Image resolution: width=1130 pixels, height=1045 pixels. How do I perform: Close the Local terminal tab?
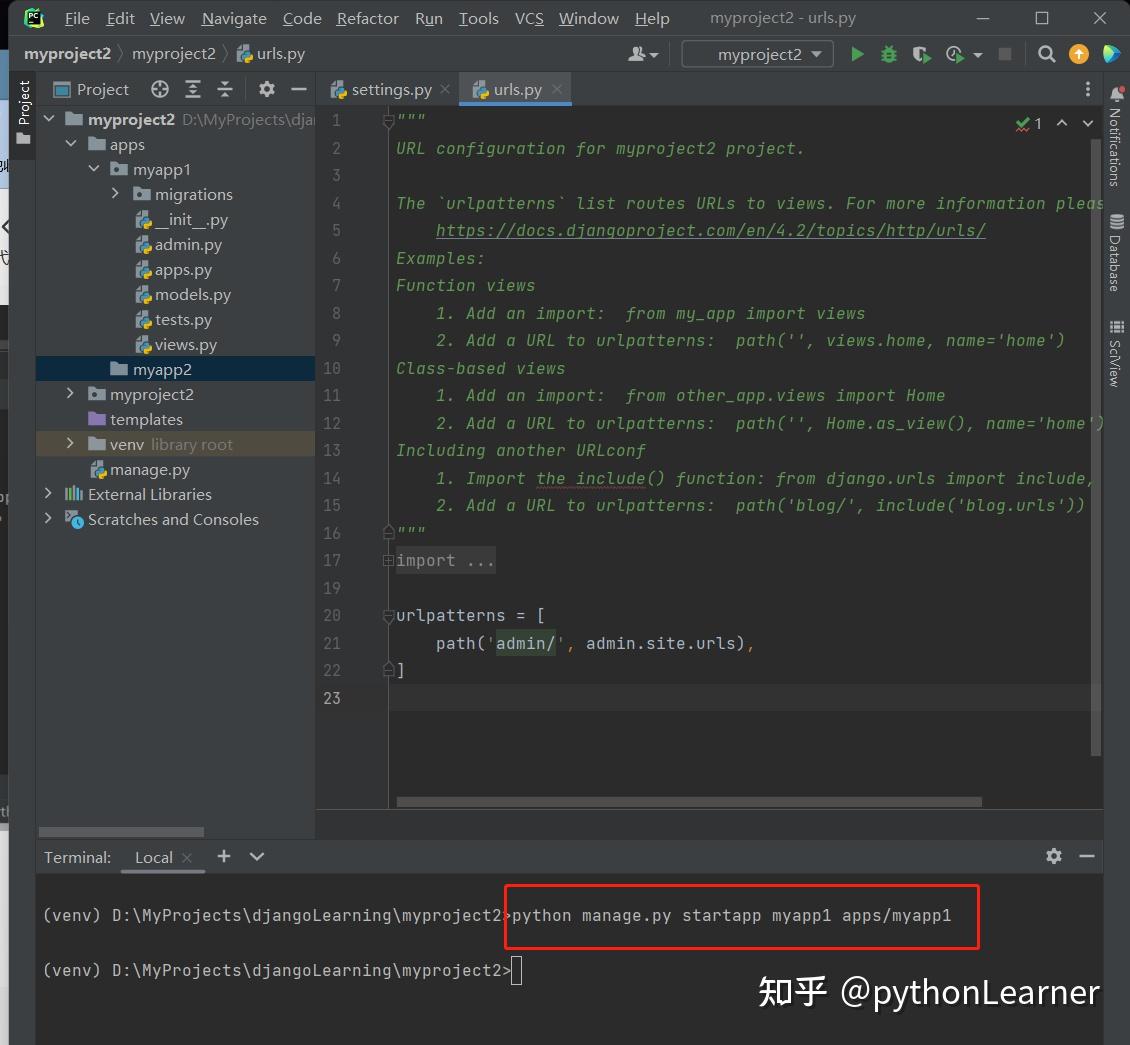click(187, 858)
